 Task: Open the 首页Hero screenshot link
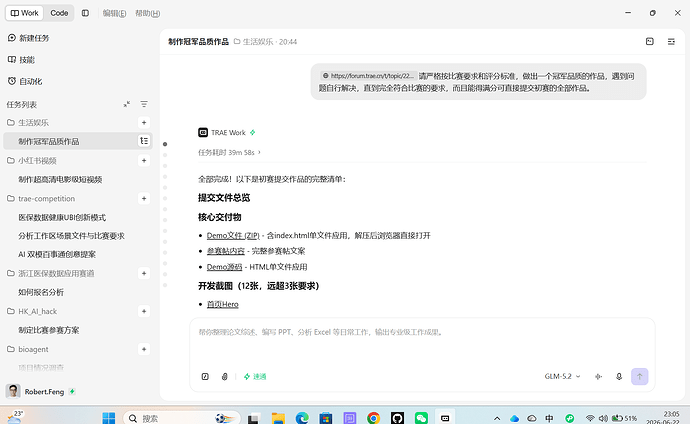[x=223, y=304]
